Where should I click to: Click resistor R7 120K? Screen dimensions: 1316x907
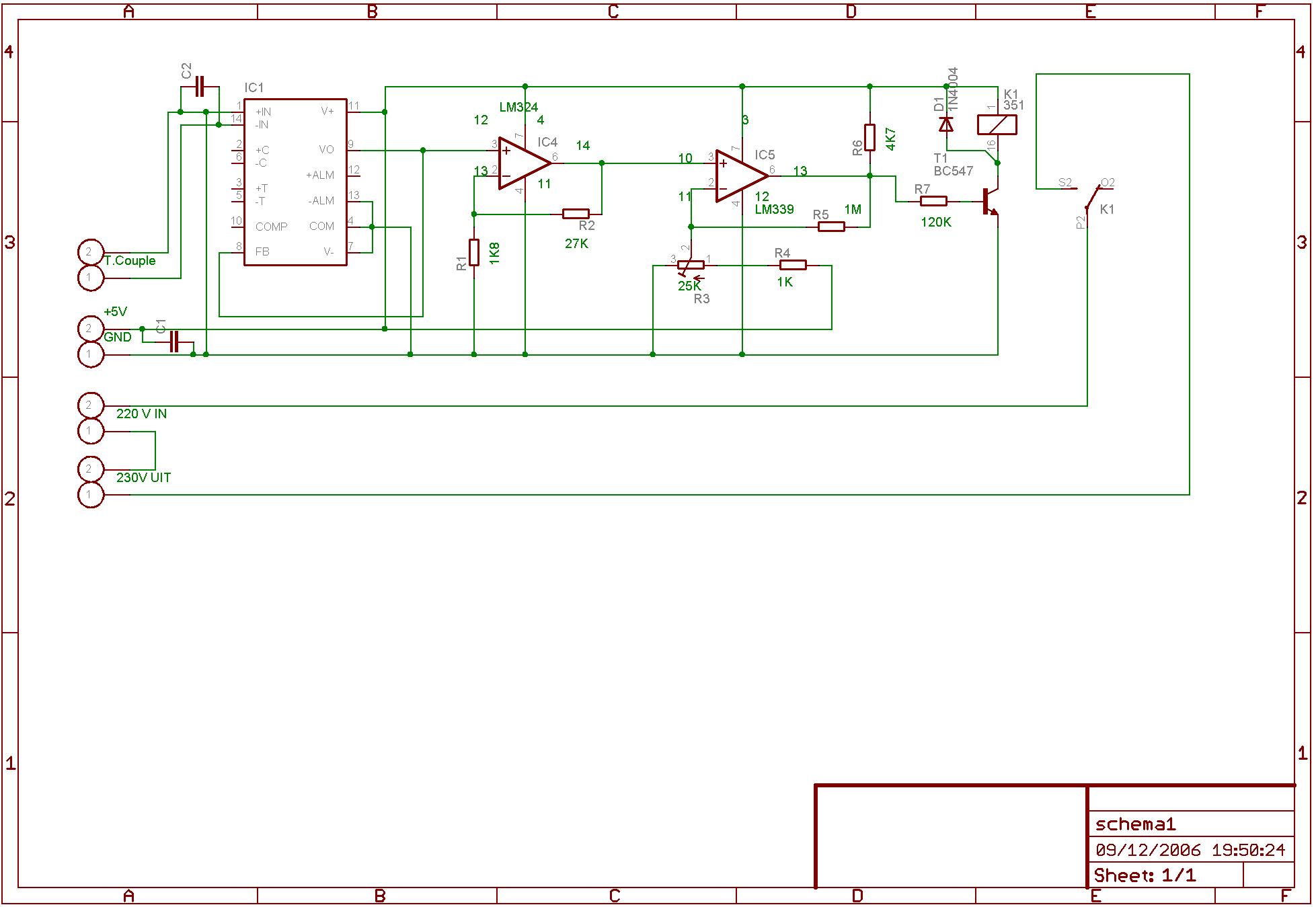pyautogui.click(x=933, y=201)
